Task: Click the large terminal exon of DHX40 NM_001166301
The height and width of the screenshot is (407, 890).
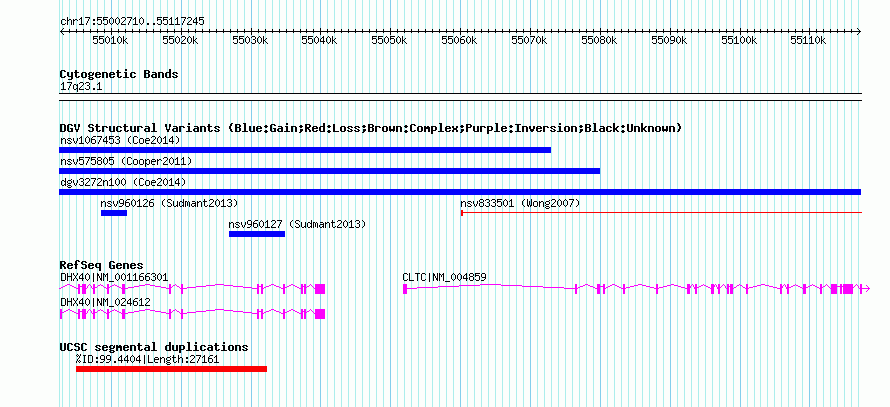Action: tap(320, 288)
